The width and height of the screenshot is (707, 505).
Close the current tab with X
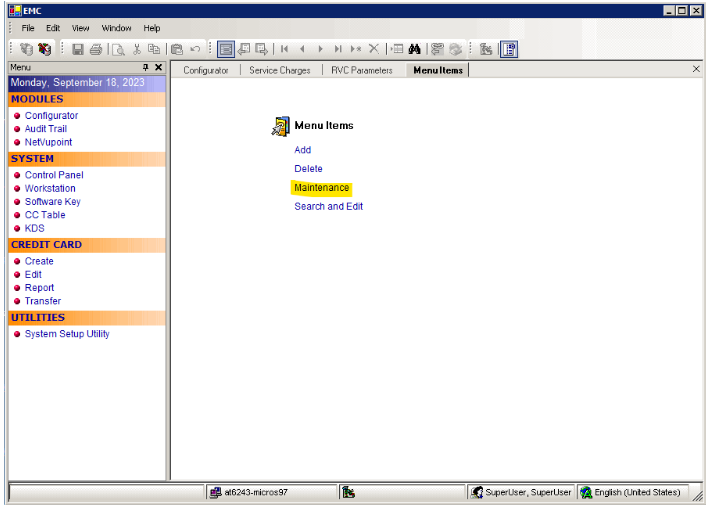click(x=696, y=69)
